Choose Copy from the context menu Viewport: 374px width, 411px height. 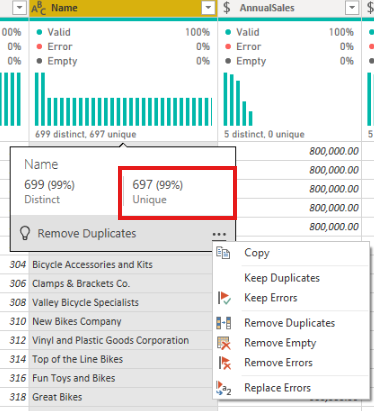291,253
